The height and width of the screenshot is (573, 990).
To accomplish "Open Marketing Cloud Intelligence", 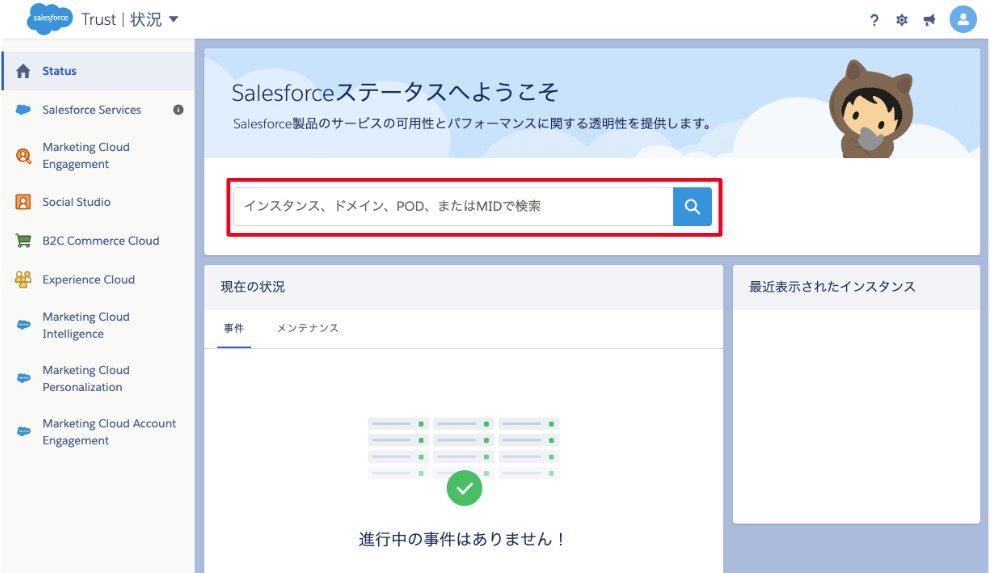I will [86, 325].
